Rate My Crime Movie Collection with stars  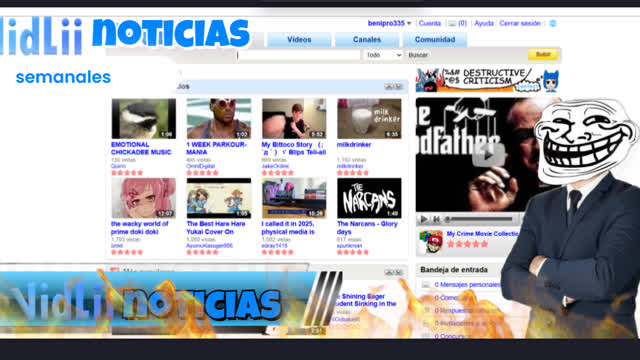467,244
